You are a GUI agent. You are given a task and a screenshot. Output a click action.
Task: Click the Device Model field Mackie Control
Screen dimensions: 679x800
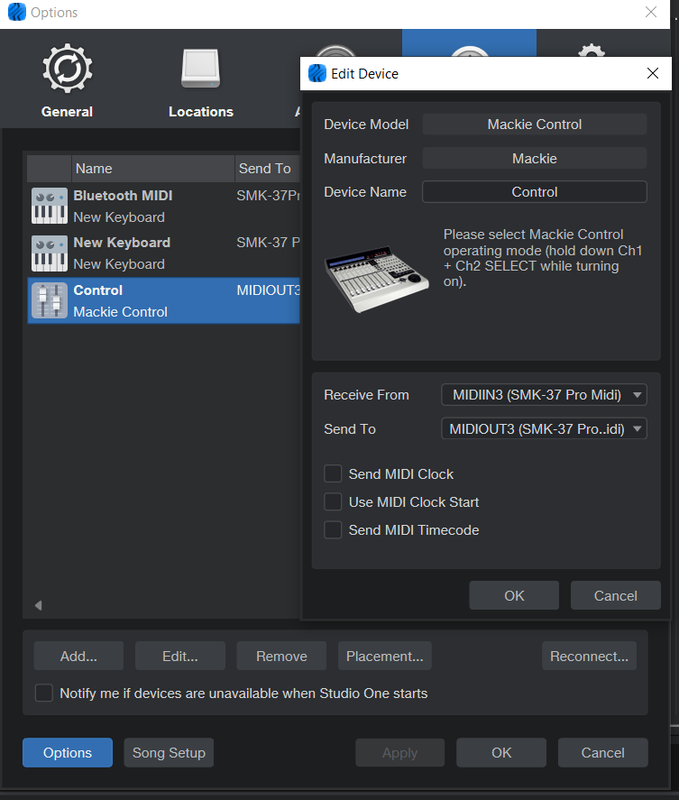(534, 124)
